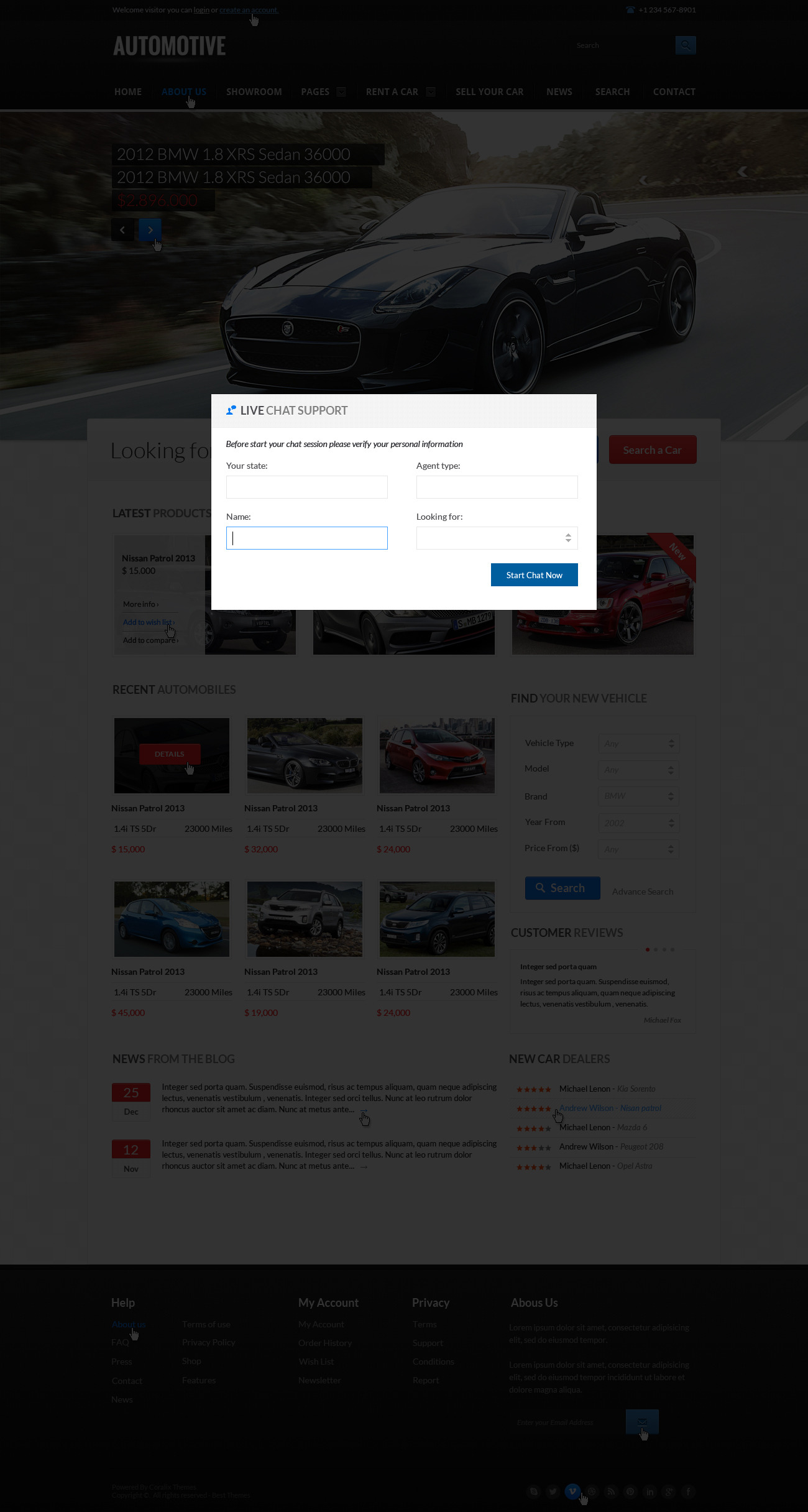Open the Brand dropdown showing BMW
The width and height of the screenshot is (808, 1512).
638,796
